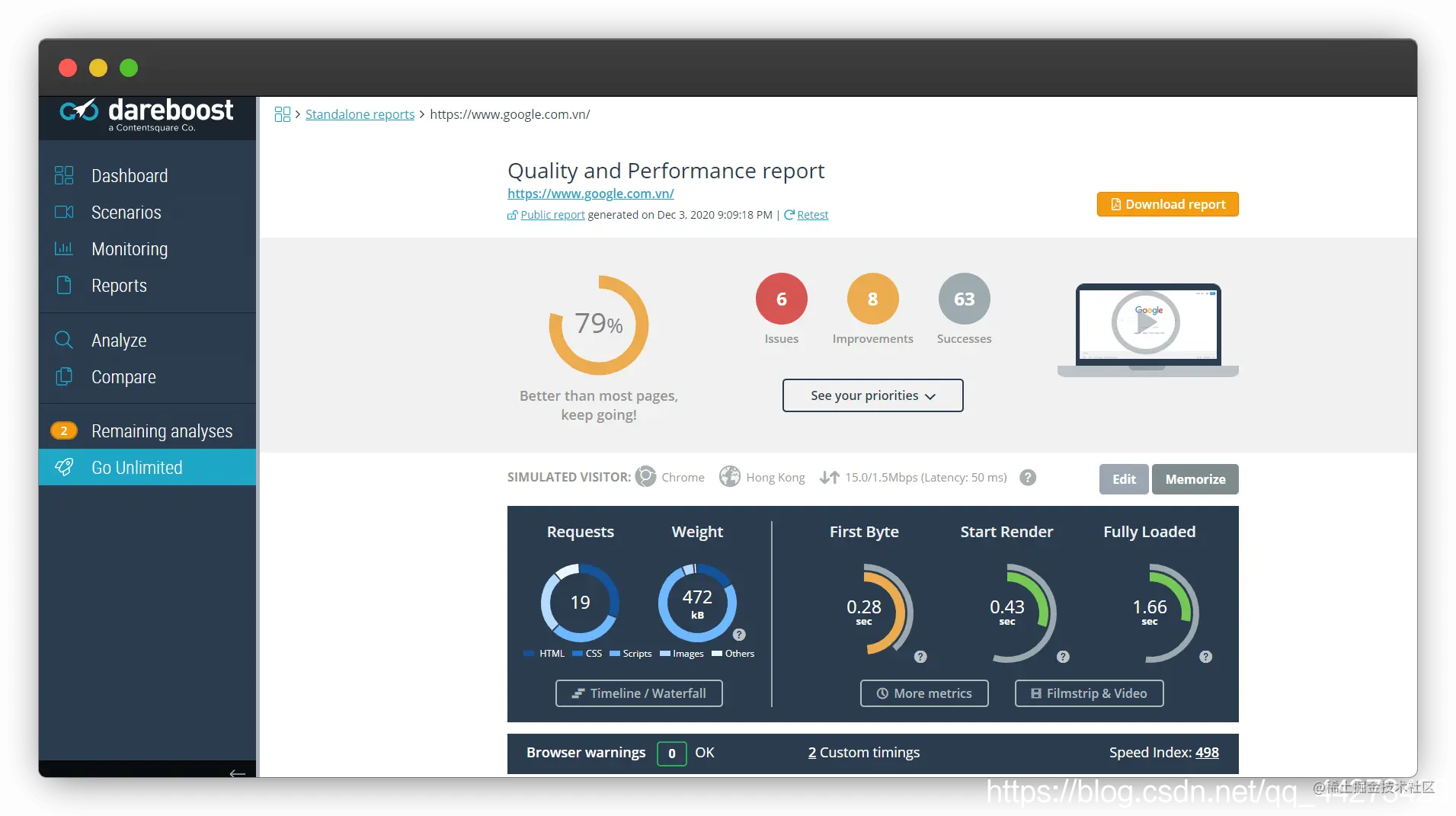This screenshot has height=816, width=1456.
Task: Click the Monitoring chart icon
Action: coord(64,248)
